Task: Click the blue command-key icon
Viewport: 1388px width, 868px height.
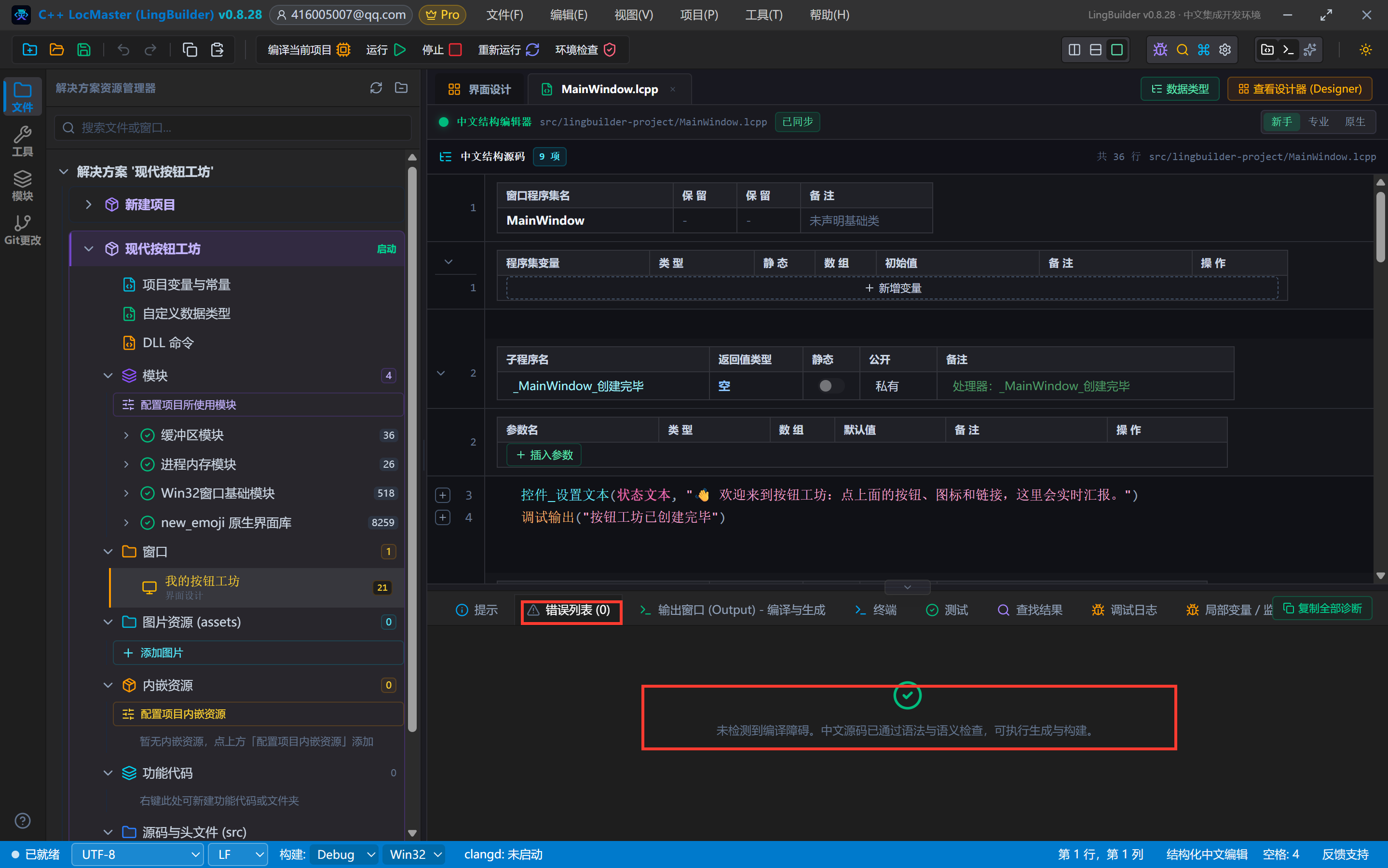Action: pos(1203,50)
